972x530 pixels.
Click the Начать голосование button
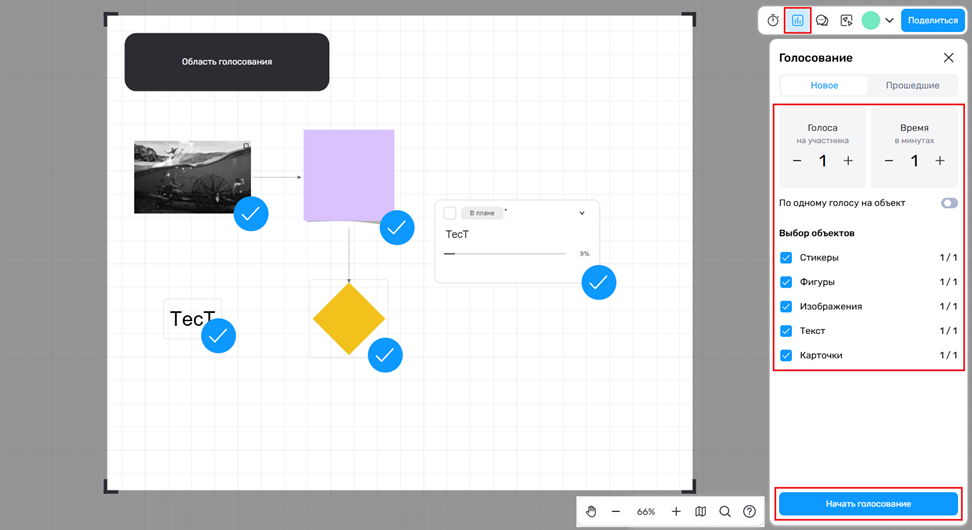868,503
